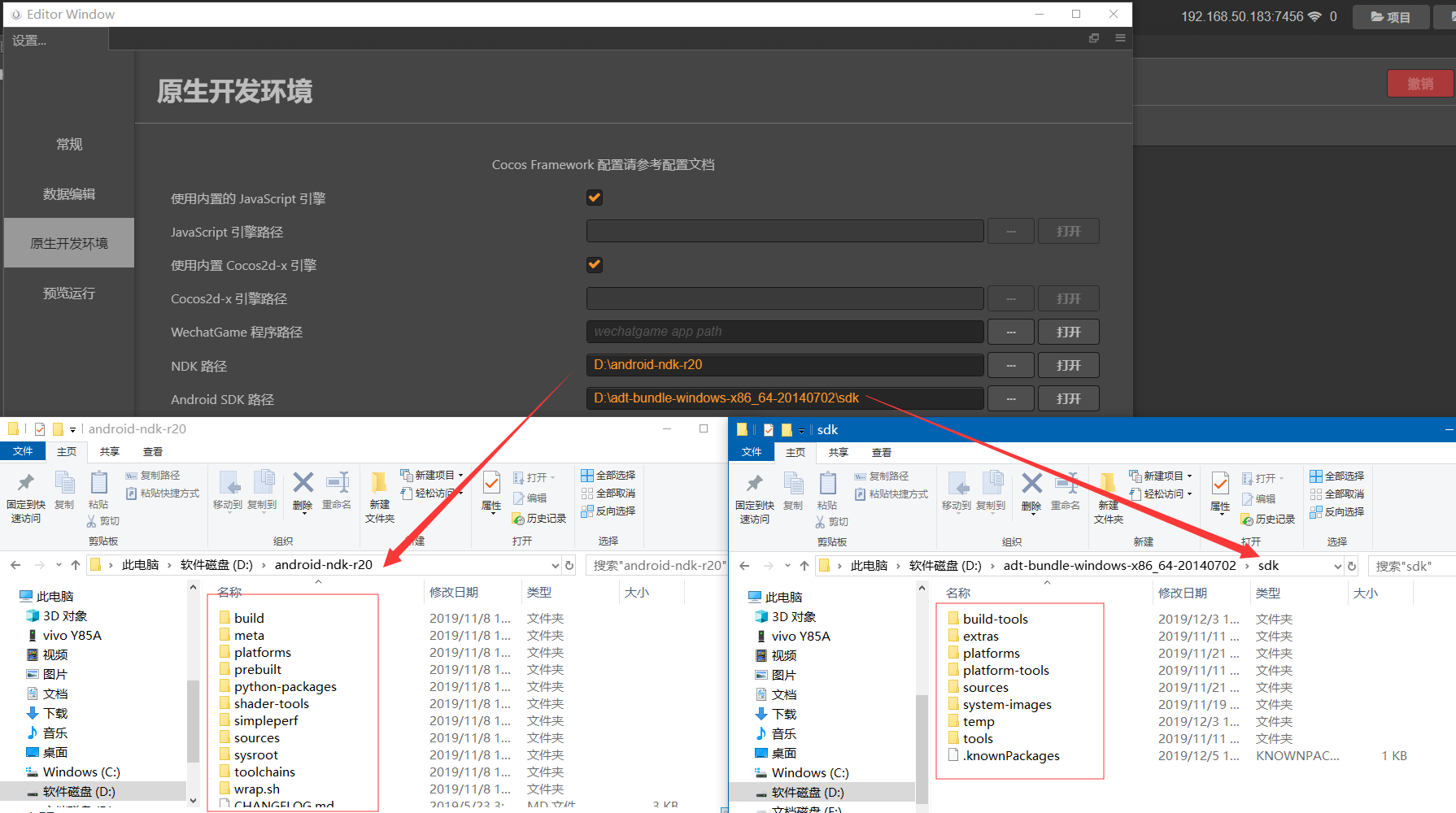The height and width of the screenshot is (813, 1456).
Task: Click Select All (全部选择) in sdk window
Action: click(x=1337, y=476)
